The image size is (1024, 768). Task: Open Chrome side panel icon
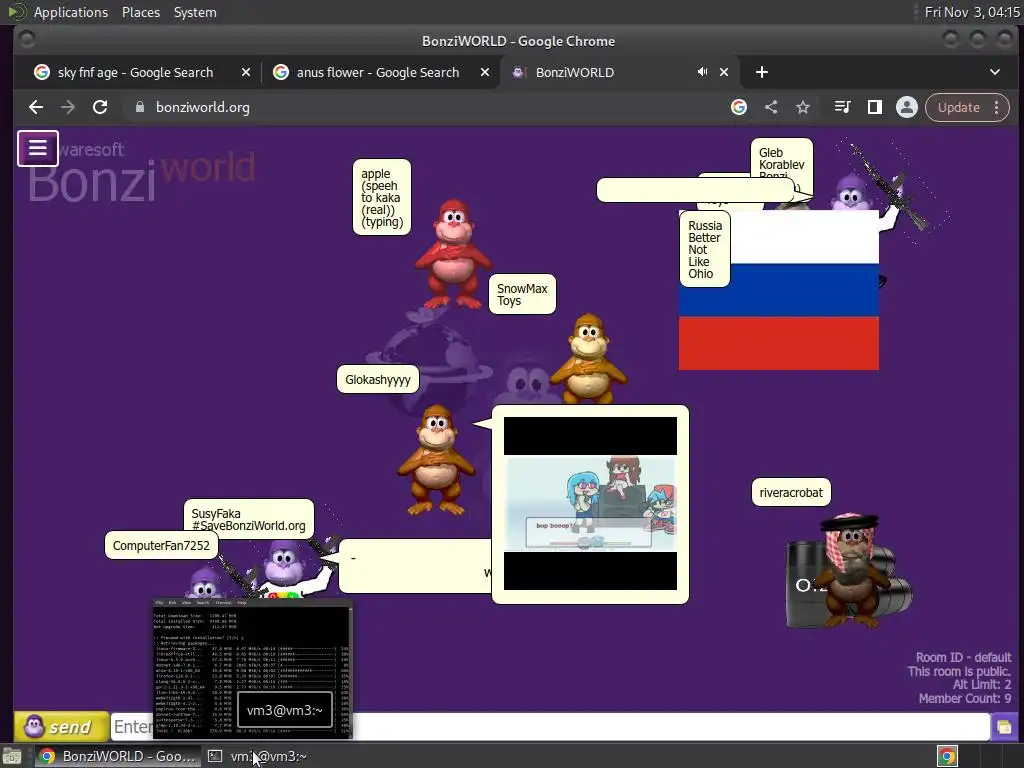point(874,107)
